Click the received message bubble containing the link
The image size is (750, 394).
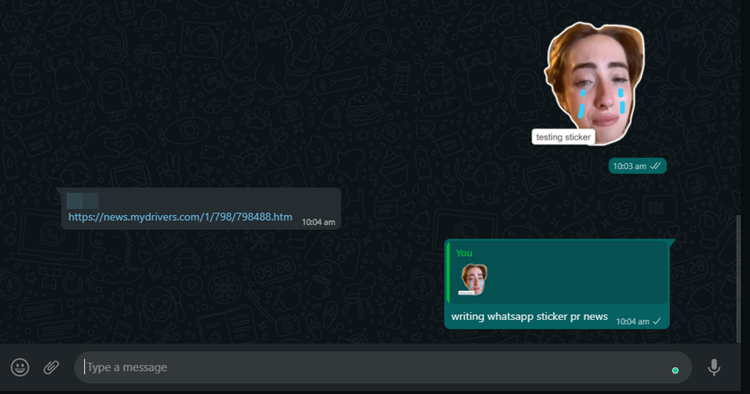(x=201, y=209)
